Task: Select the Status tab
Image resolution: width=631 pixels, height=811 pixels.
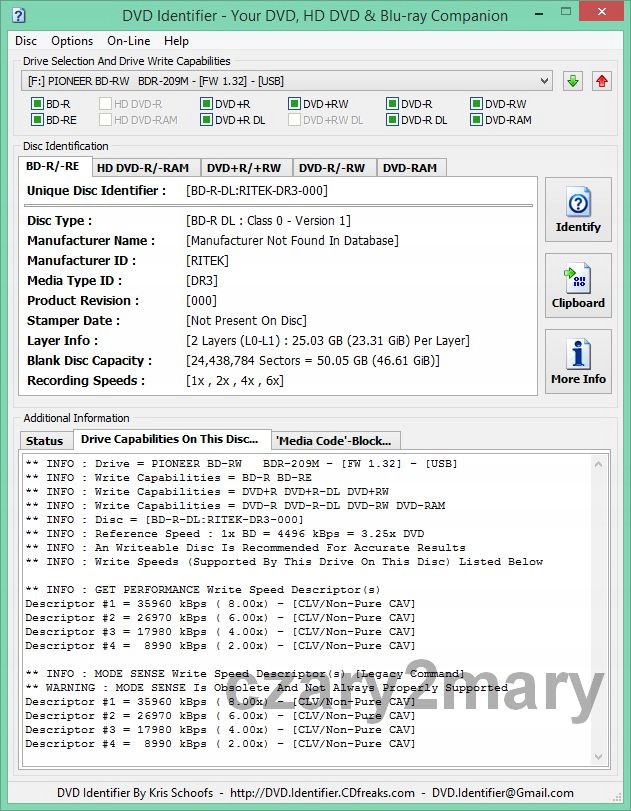Action: pos(44,441)
